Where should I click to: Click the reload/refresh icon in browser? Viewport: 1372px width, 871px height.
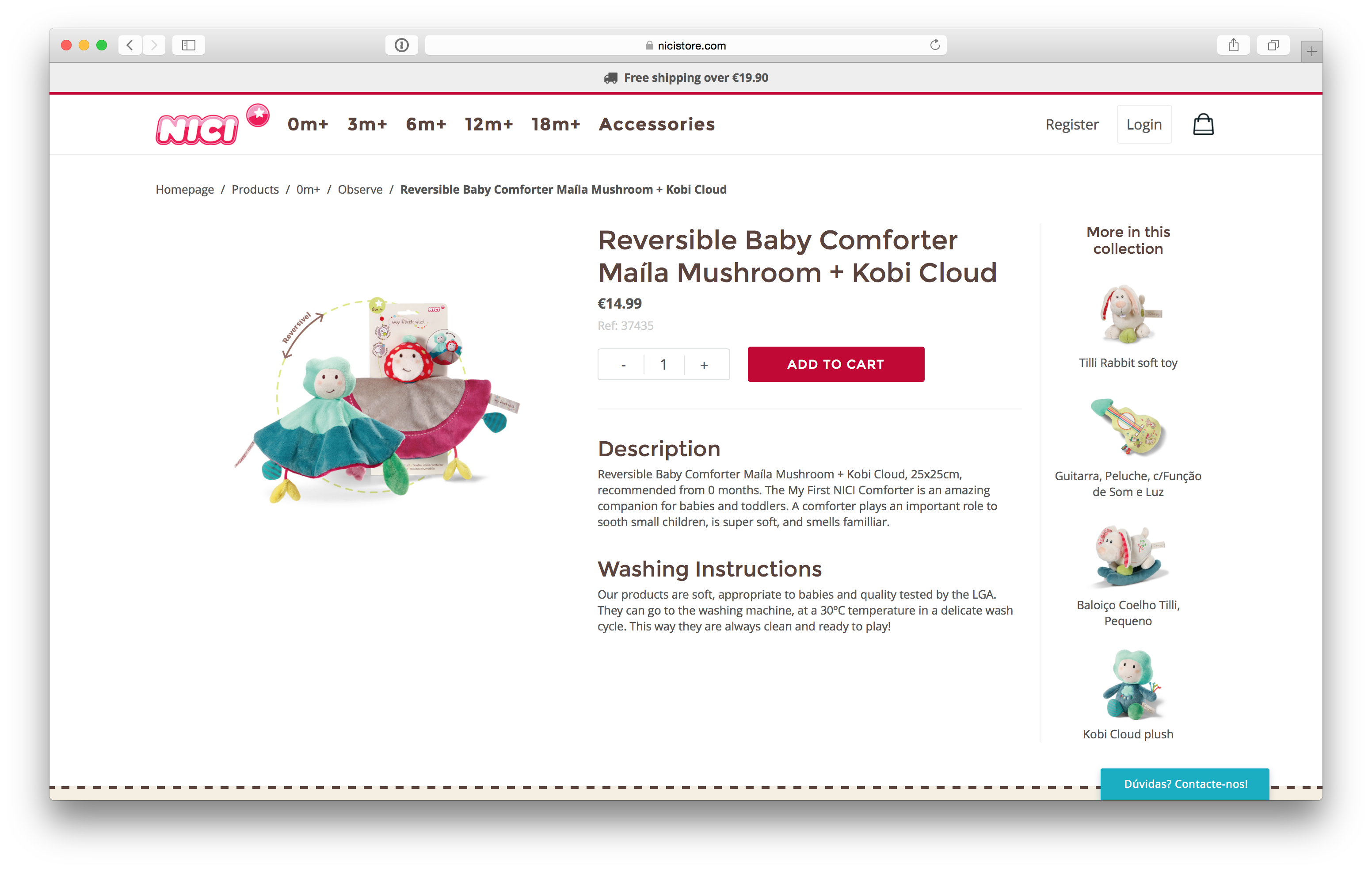click(x=934, y=45)
